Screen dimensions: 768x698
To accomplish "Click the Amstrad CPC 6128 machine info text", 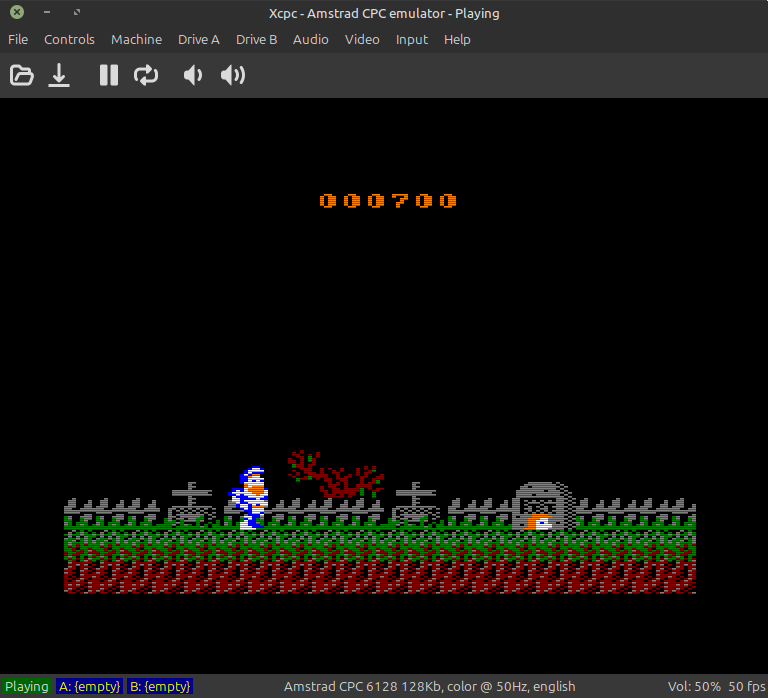I will tap(430, 686).
